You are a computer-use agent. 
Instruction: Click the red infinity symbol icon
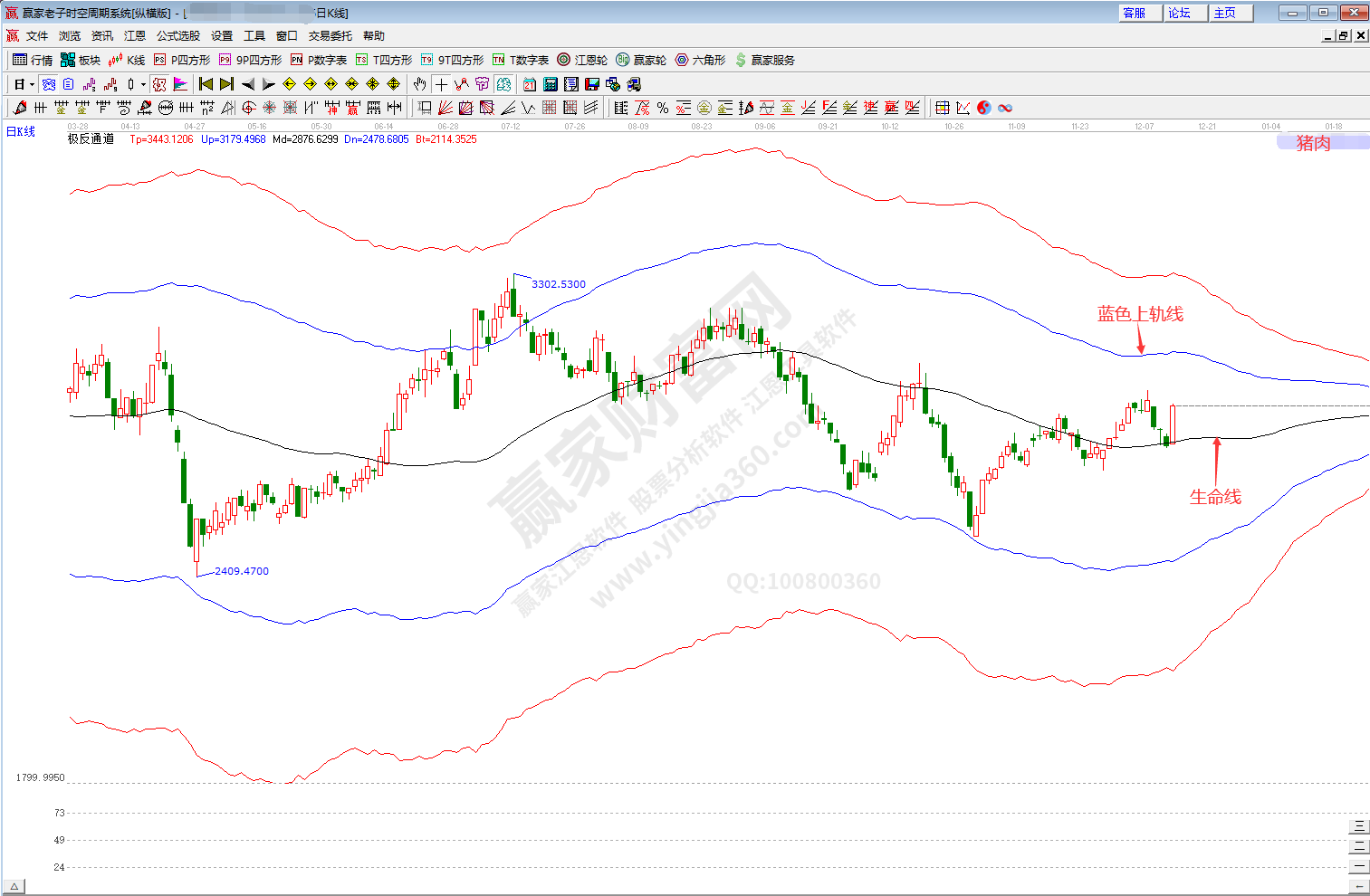click(1004, 108)
